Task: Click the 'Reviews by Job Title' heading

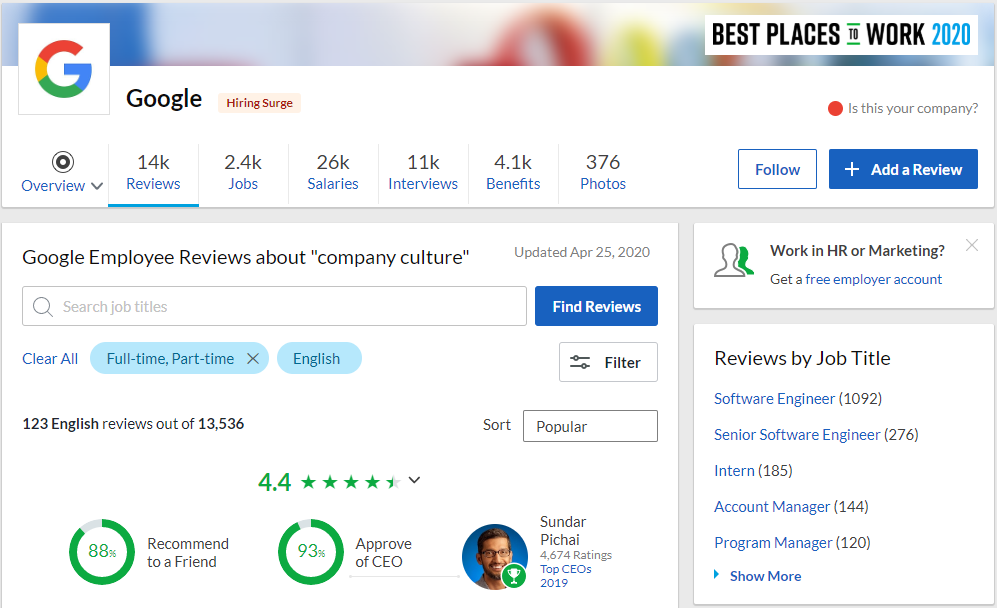Action: click(802, 358)
